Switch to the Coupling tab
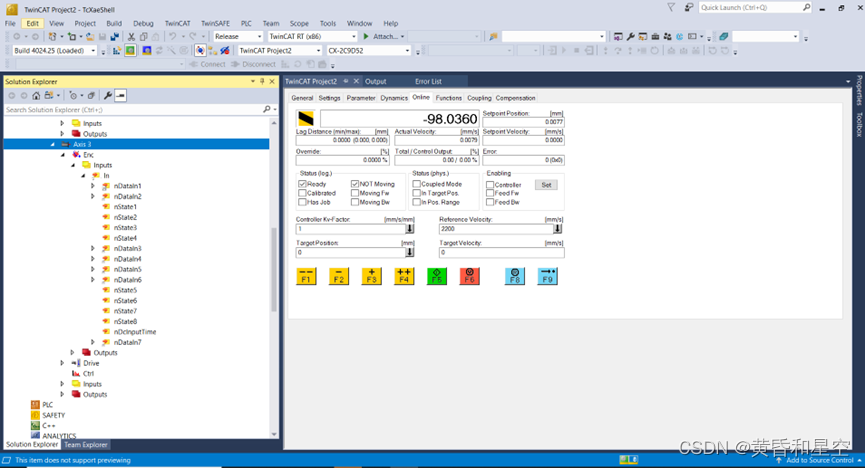The image size is (865, 468). tap(479, 98)
